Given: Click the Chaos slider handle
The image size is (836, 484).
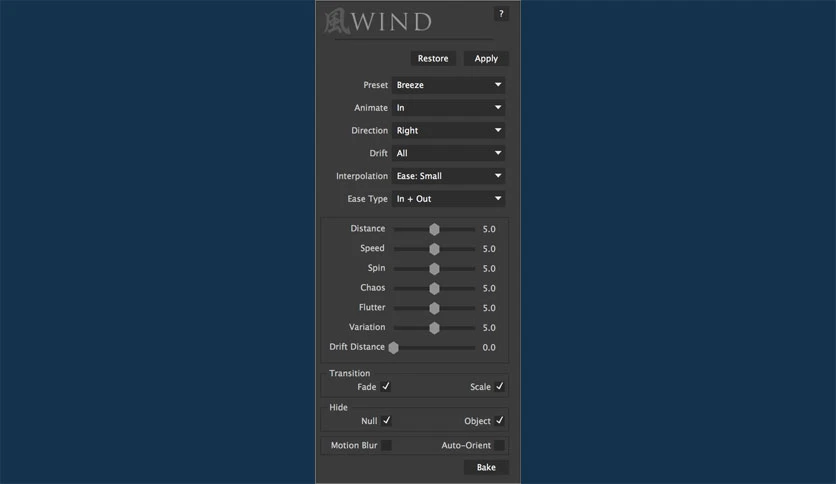Looking at the screenshot, I should 435,288.
